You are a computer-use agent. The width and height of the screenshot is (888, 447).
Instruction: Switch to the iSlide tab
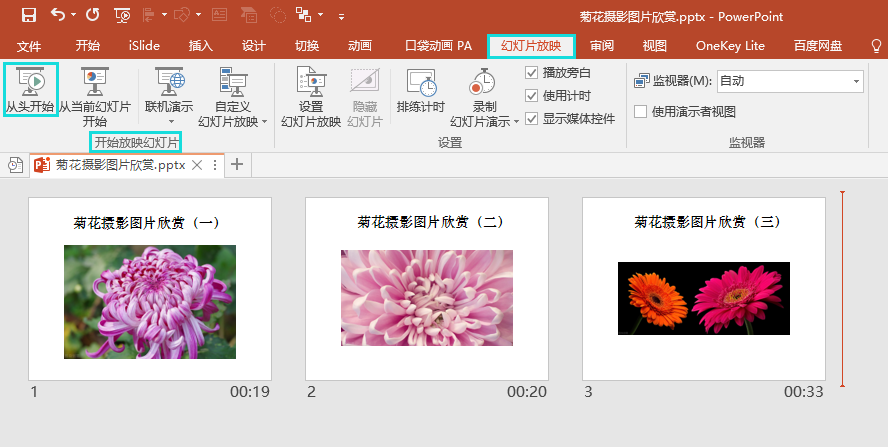pos(144,46)
